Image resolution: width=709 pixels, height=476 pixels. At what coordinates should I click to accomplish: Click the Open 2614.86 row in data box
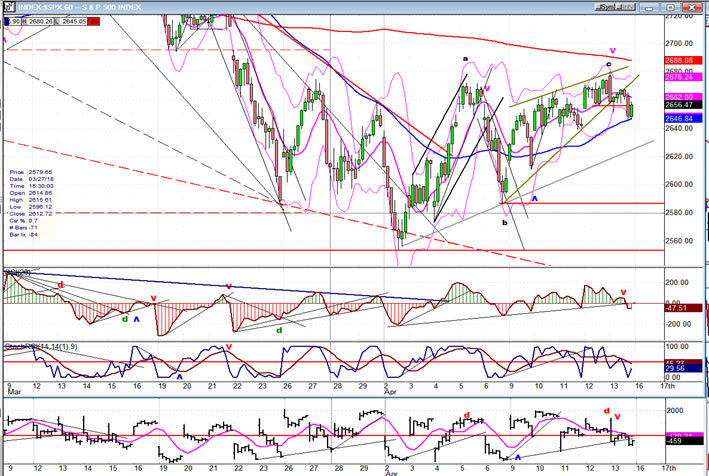coord(30,193)
